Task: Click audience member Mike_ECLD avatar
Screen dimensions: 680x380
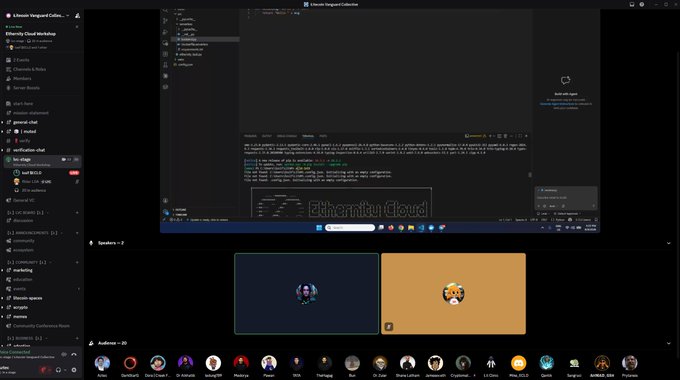Action: (519, 363)
